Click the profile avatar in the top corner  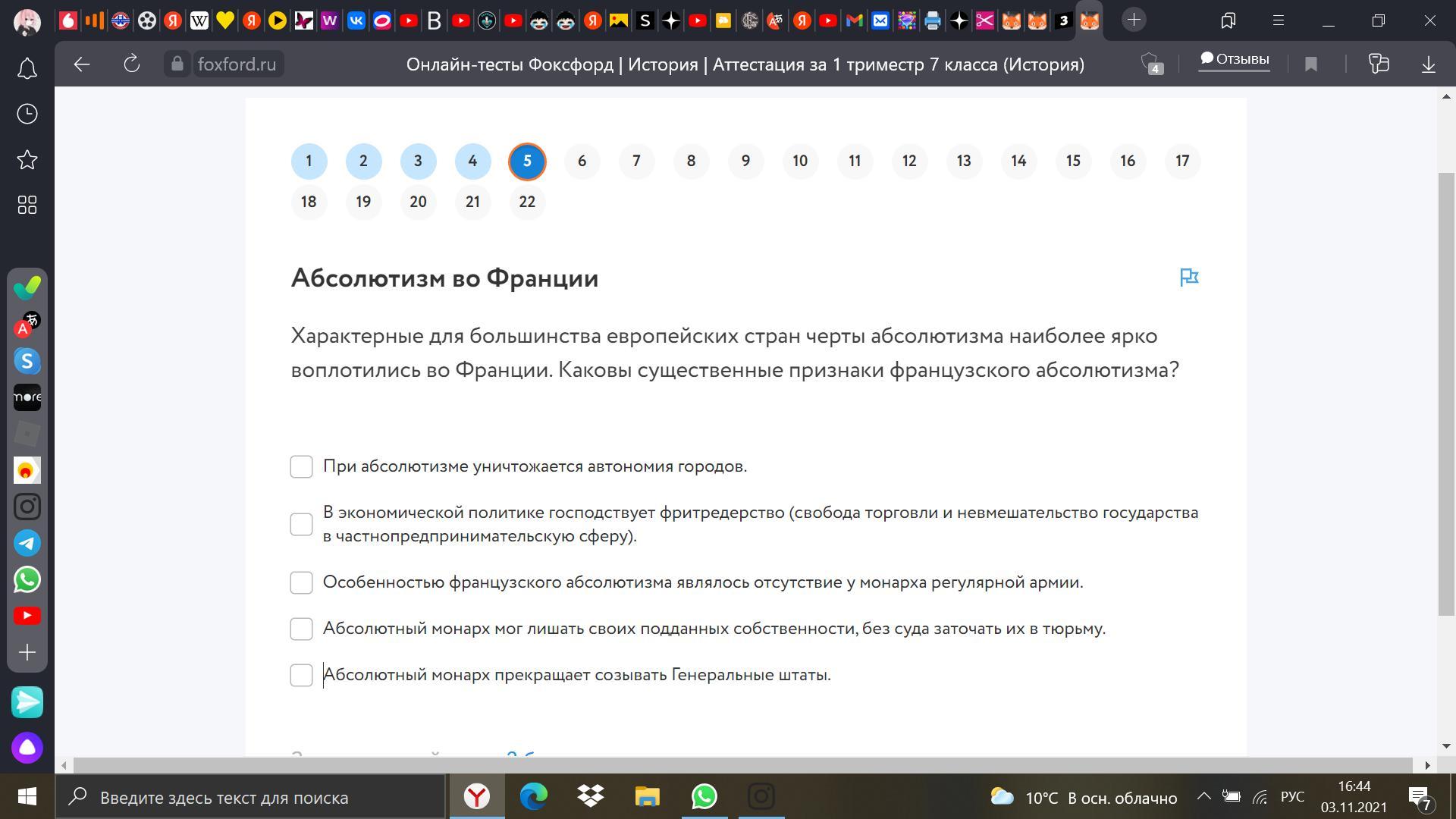27,20
